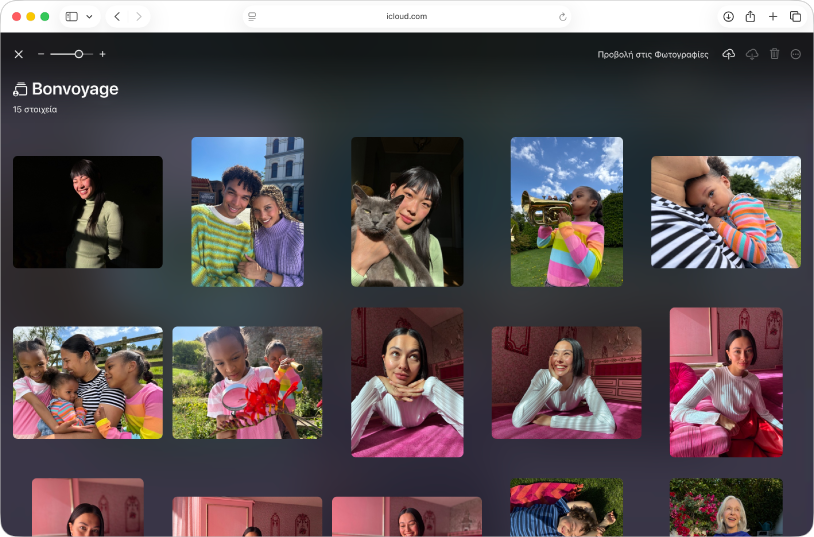The image size is (814, 537).
Task: Expand the sidebar dropdown chevron
Action: coord(89,17)
